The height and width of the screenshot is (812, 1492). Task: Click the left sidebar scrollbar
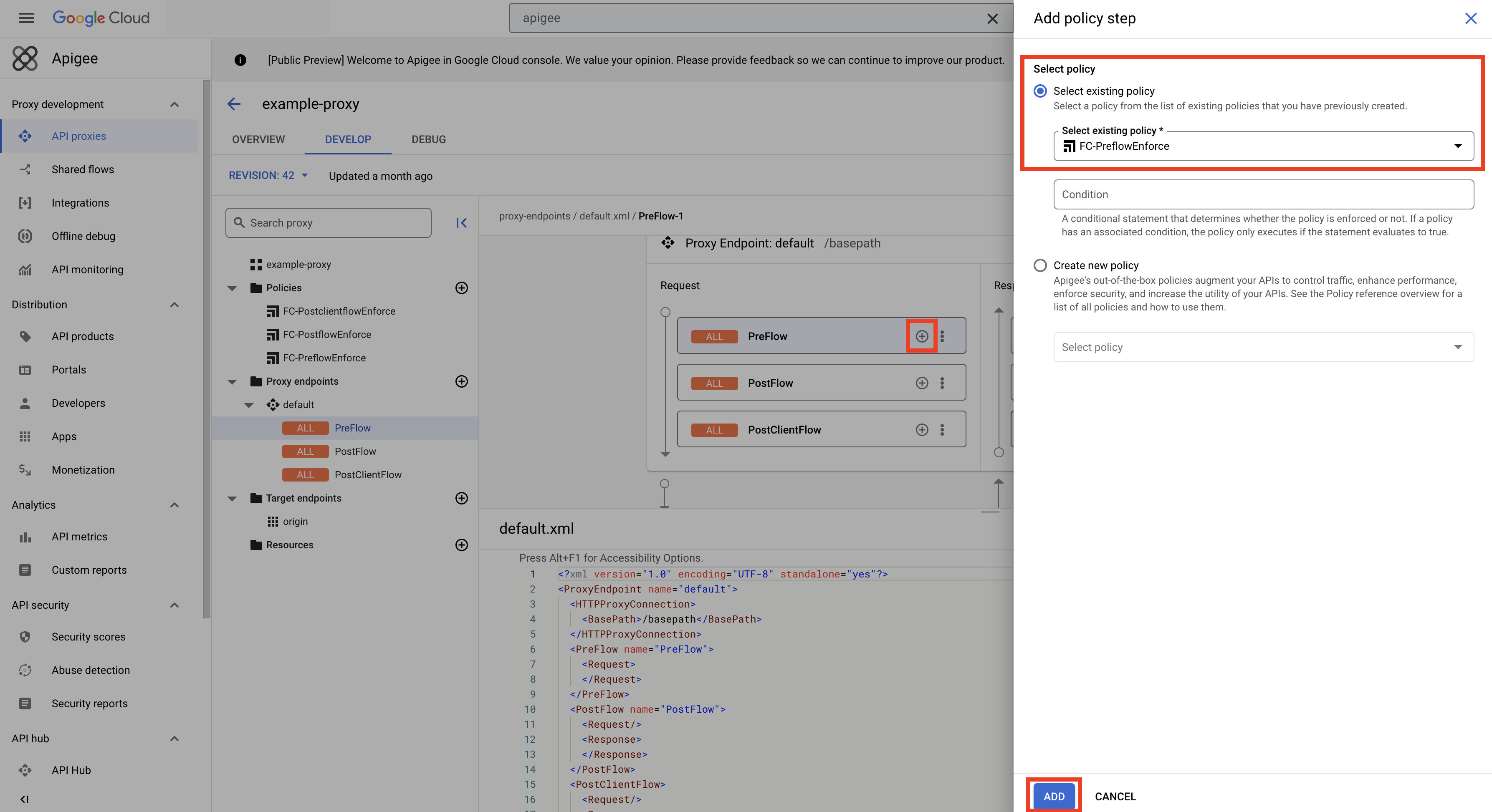tap(207, 347)
